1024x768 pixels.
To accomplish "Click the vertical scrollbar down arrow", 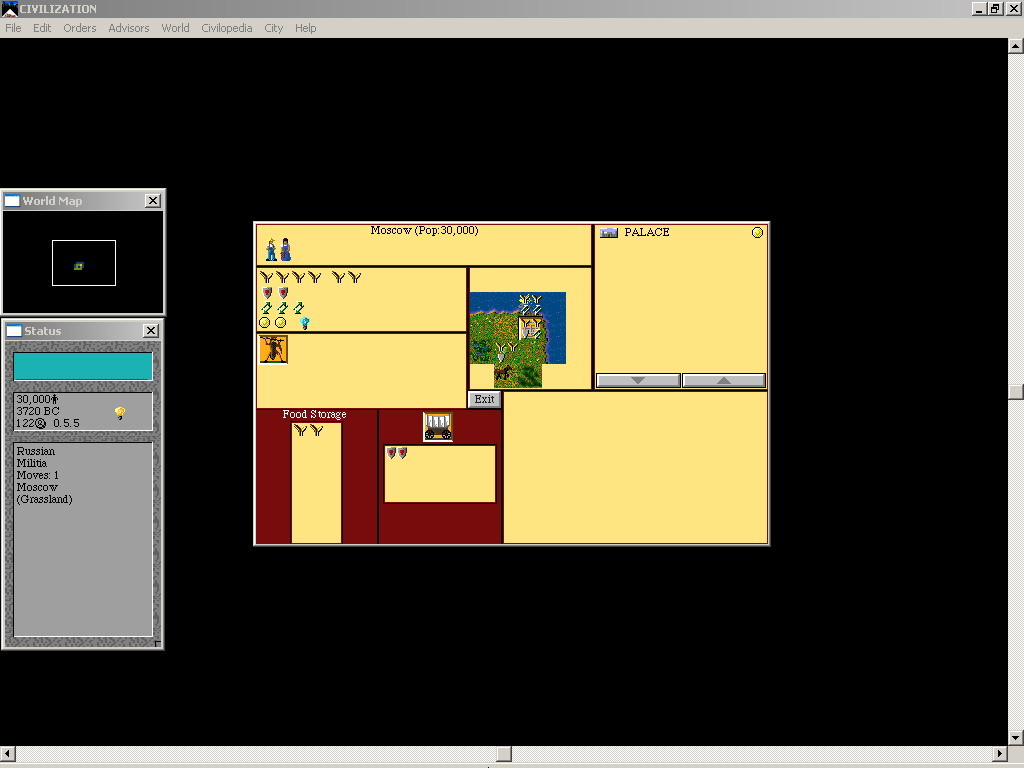I will point(1016,738).
